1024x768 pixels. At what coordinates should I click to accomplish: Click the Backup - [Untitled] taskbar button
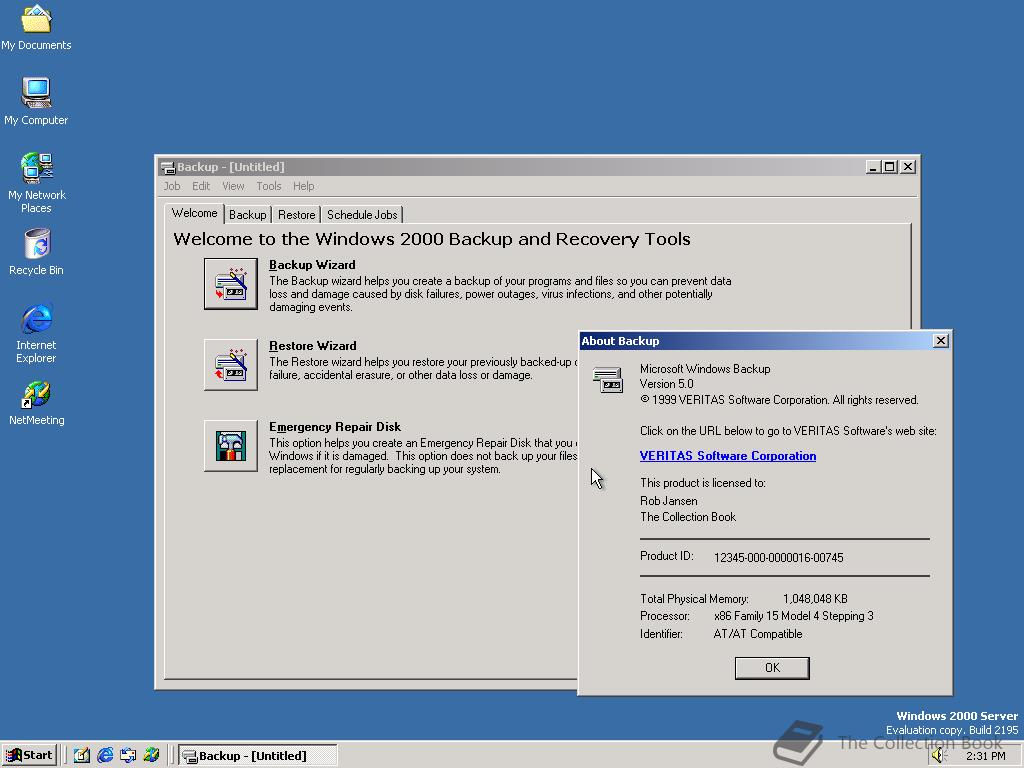(x=258, y=756)
